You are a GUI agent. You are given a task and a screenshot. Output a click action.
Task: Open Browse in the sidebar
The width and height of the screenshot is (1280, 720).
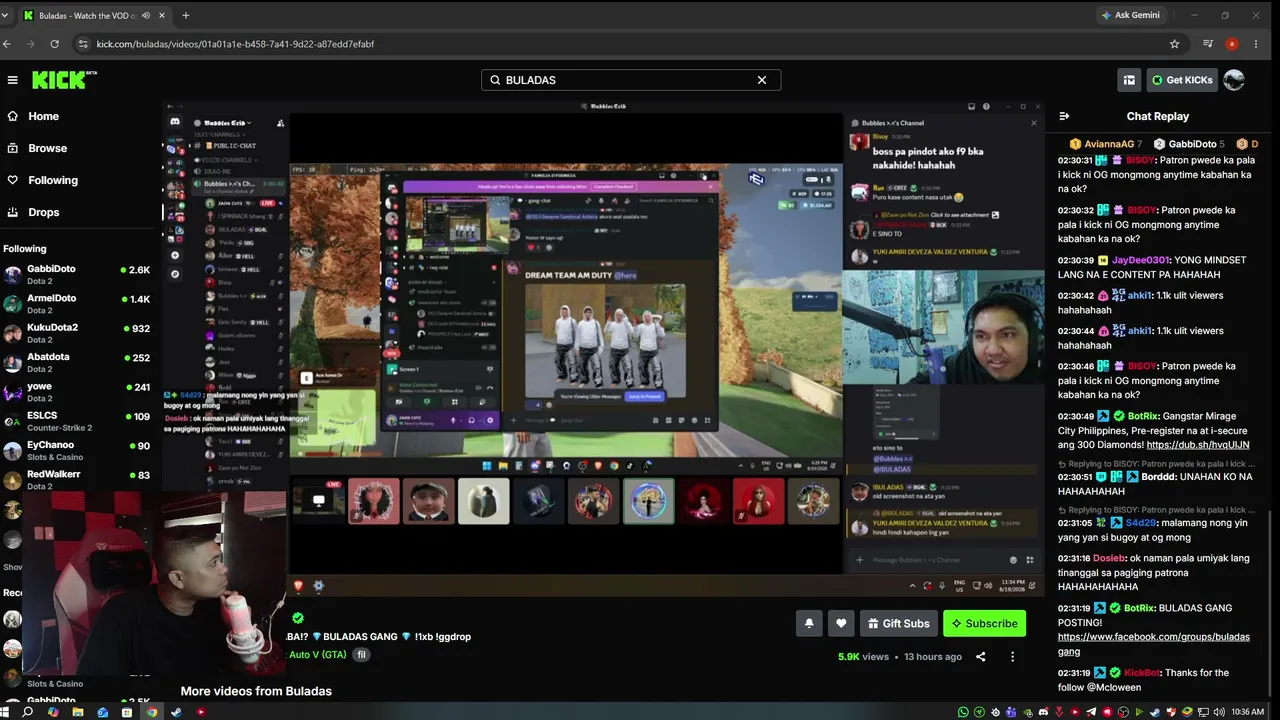click(47, 148)
